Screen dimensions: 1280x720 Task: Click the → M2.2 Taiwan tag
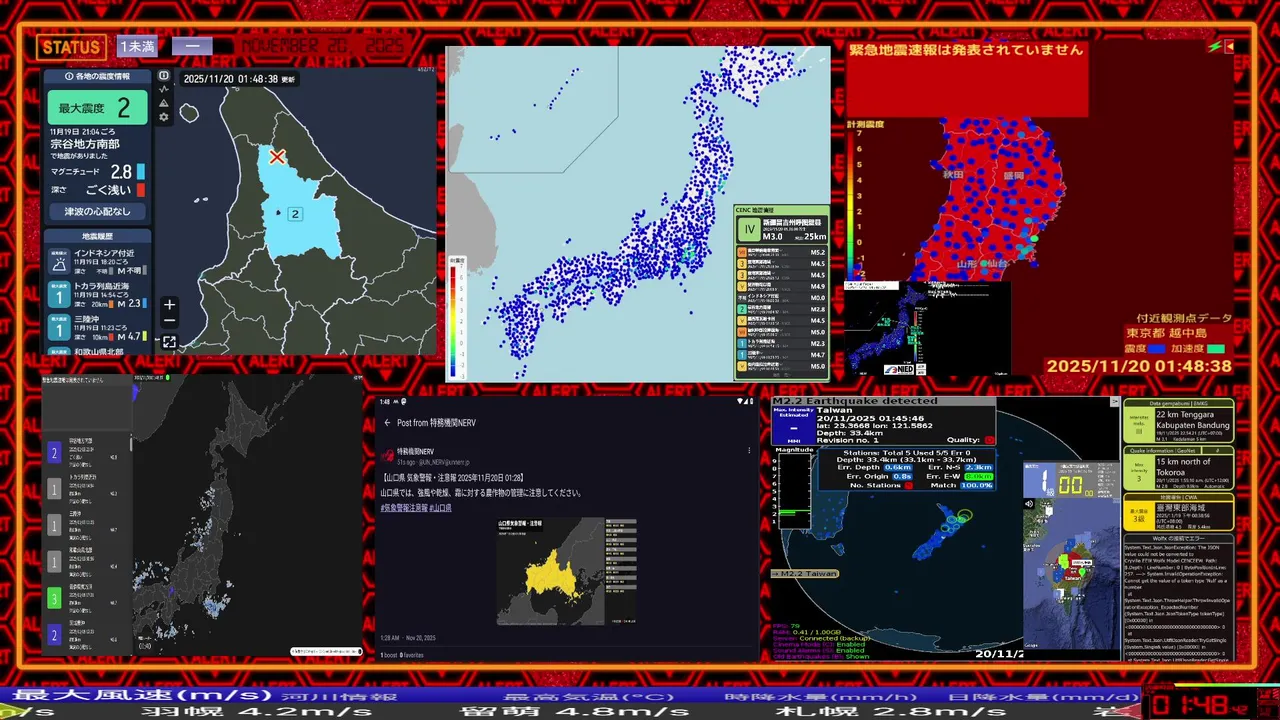(805, 573)
